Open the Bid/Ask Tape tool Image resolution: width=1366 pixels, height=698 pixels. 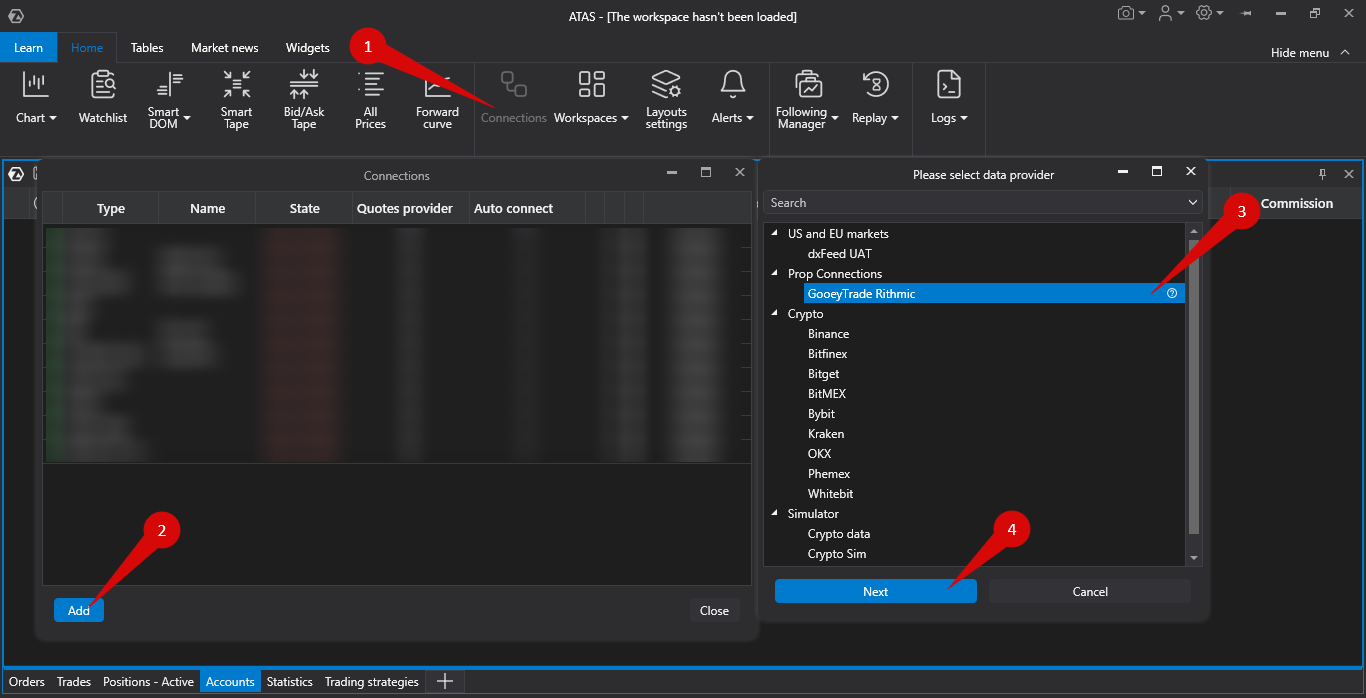click(x=304, y=100)
